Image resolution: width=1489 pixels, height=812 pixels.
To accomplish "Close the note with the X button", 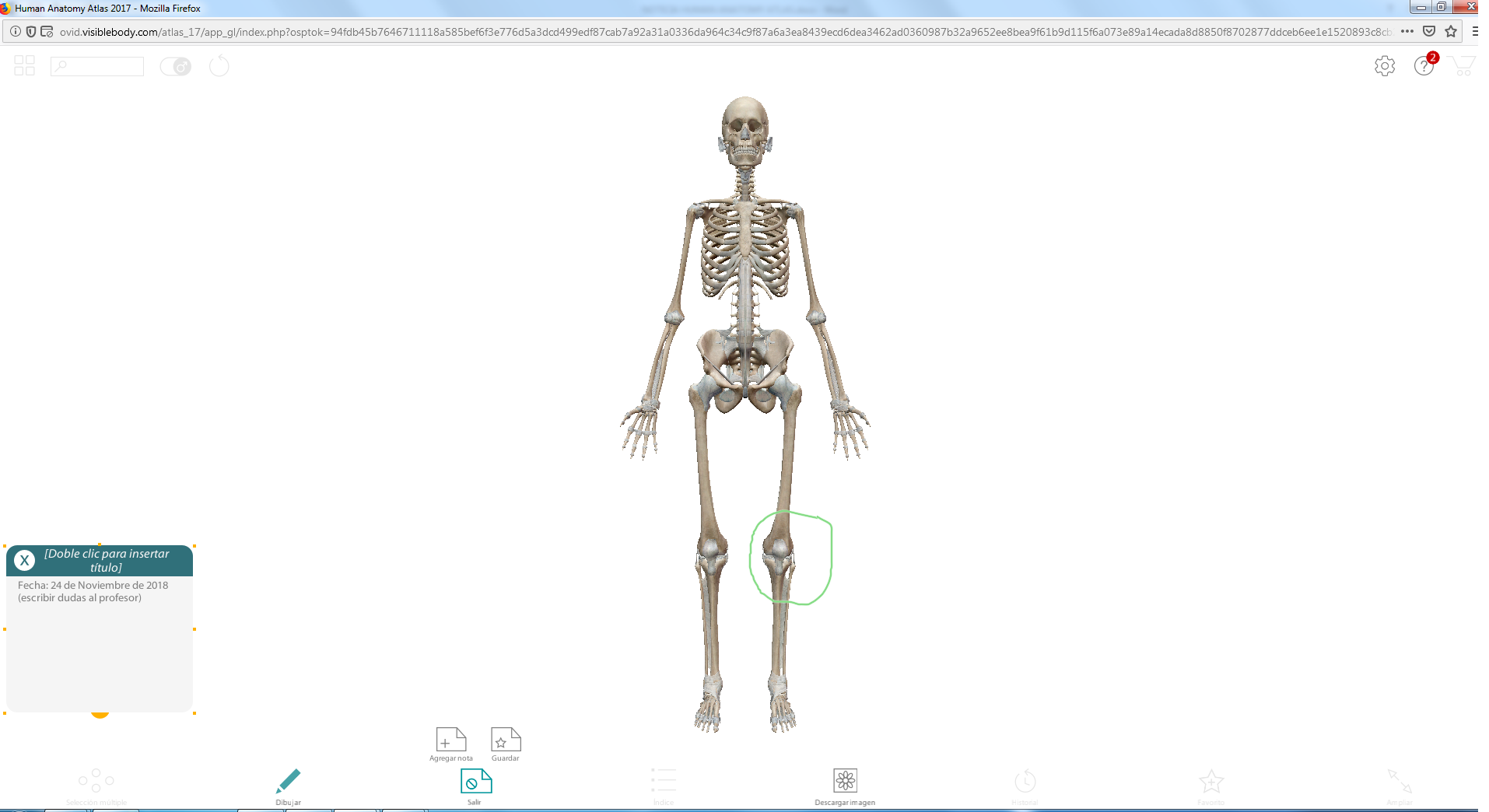I will click(25, 560).
